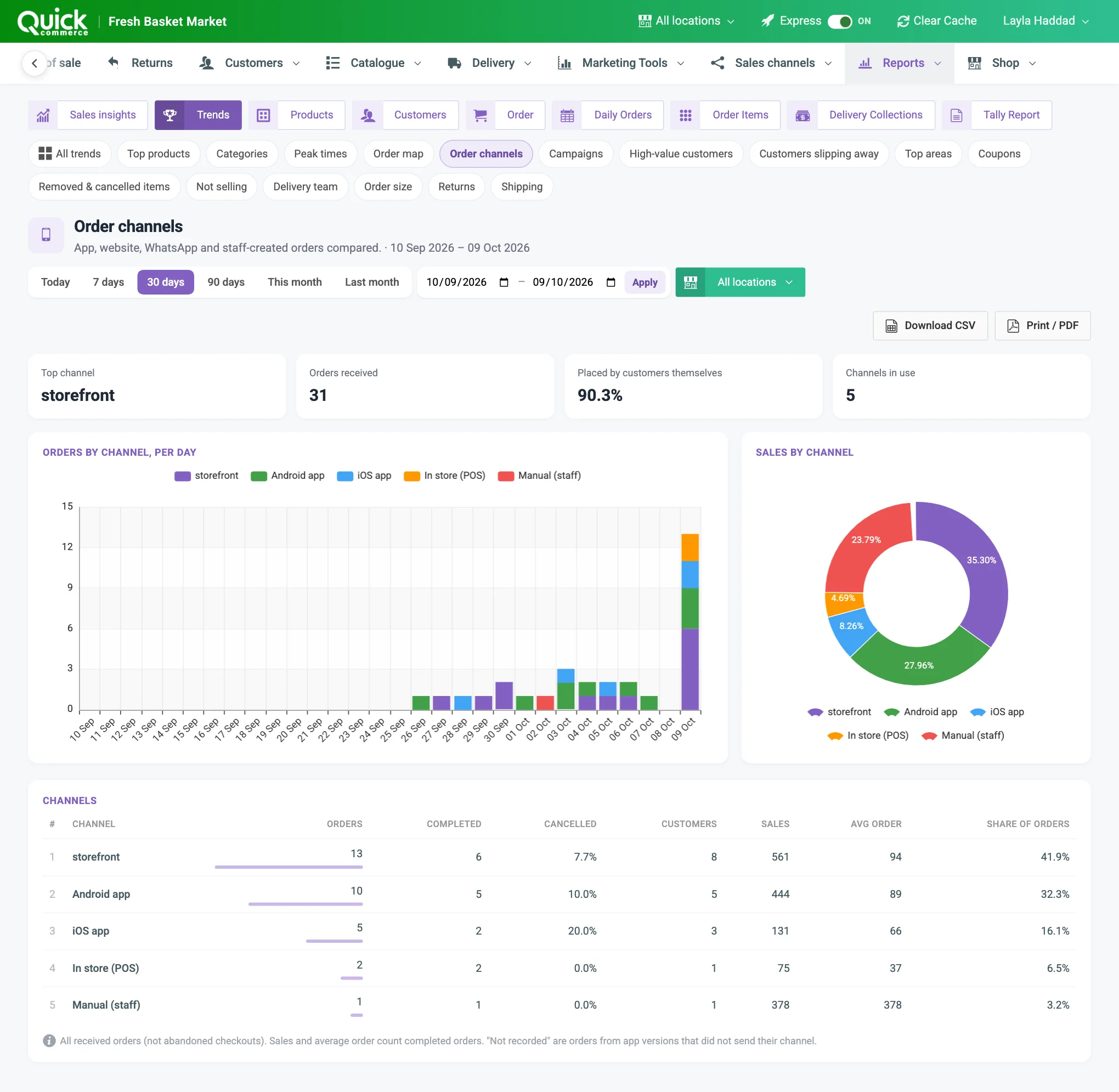Click the Order Items dots icon
Image resolution: width=1119 pixels, height=1092 pixels.
coord(686,115)
